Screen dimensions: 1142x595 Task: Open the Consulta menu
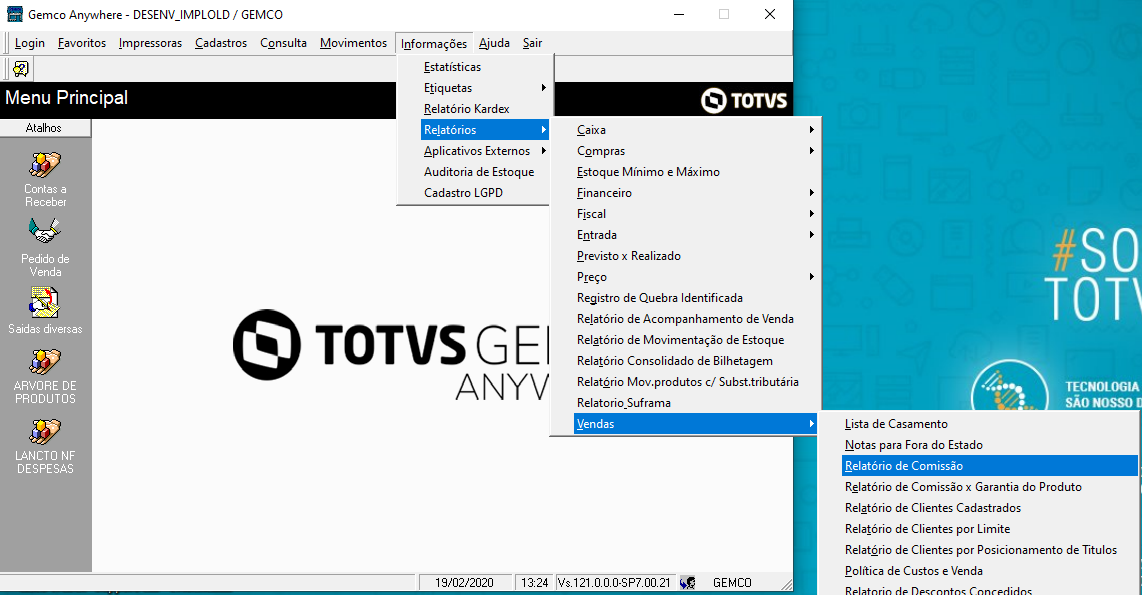[x=283, y=43]
